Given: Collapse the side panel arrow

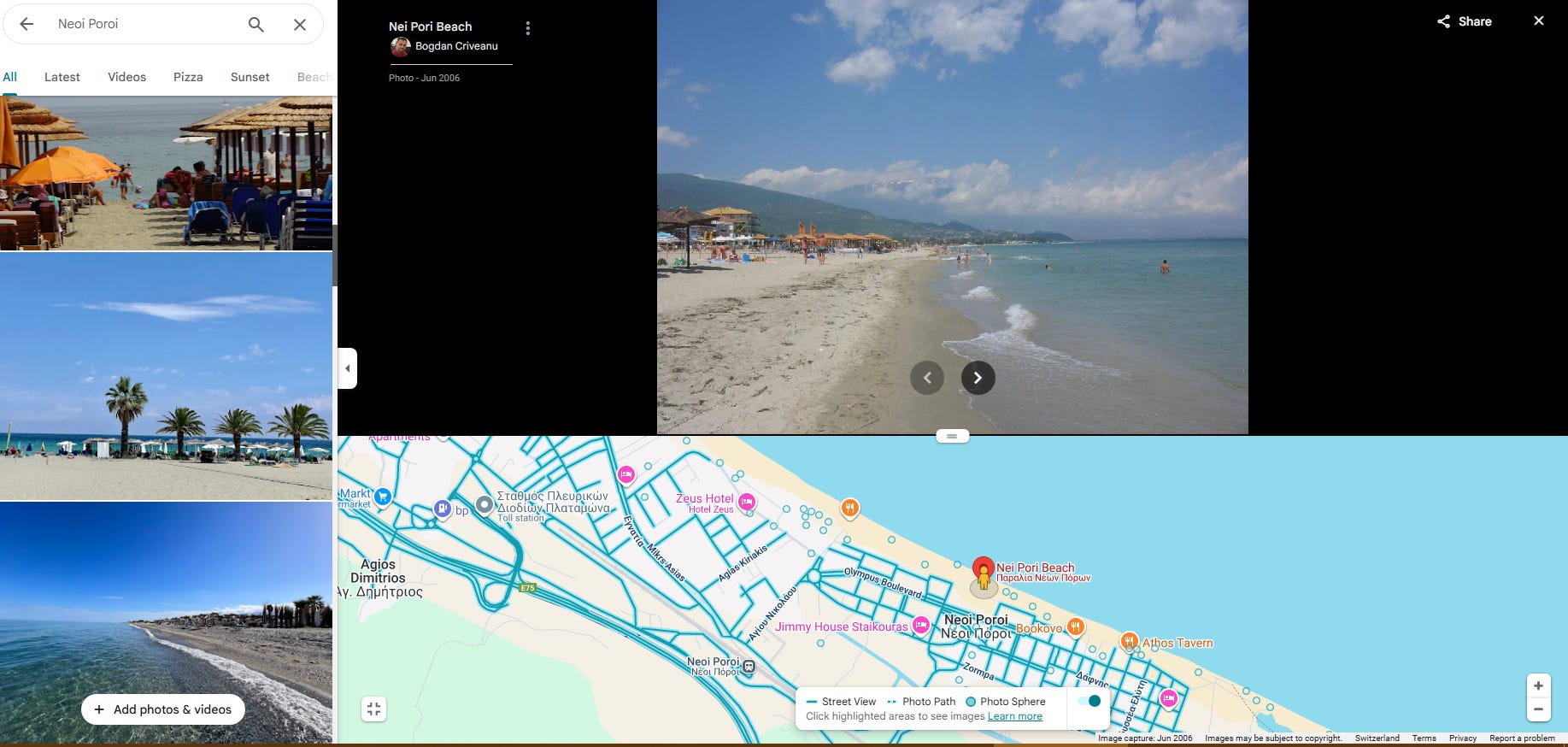Looking at the screenshot, I should (x=347, y=368).
